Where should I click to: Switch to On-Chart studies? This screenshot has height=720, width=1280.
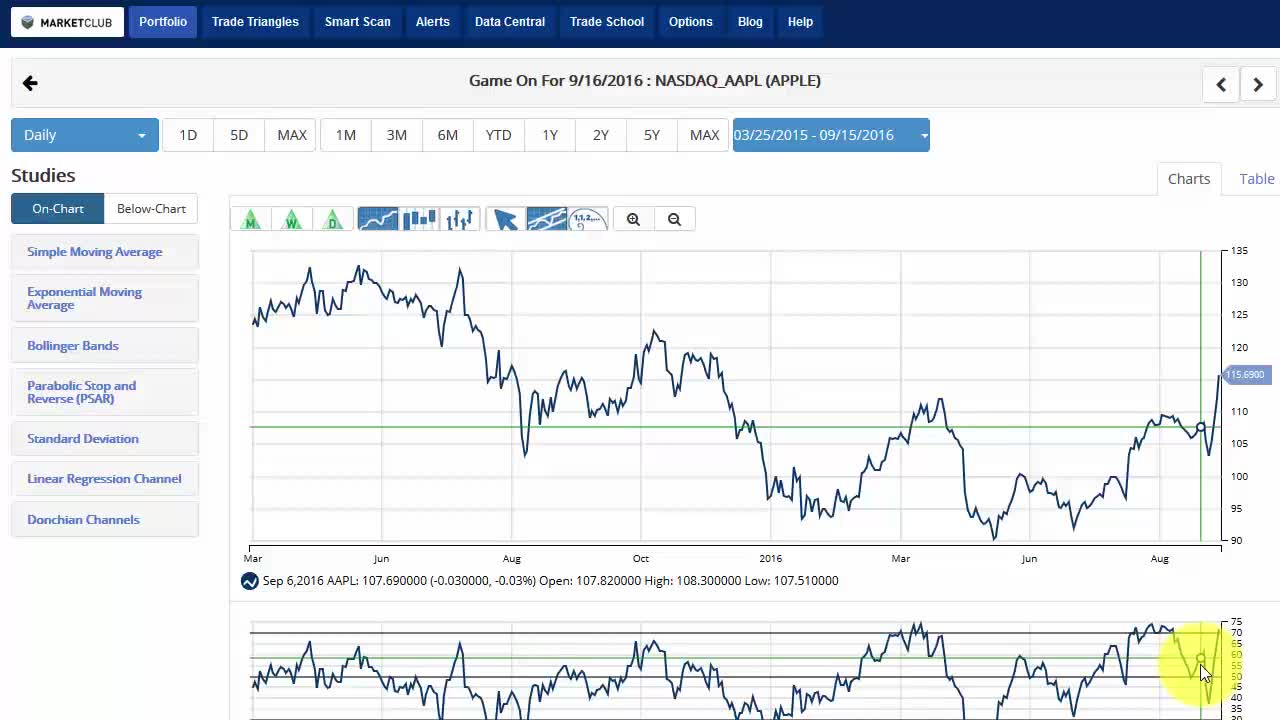coord(58,208)
